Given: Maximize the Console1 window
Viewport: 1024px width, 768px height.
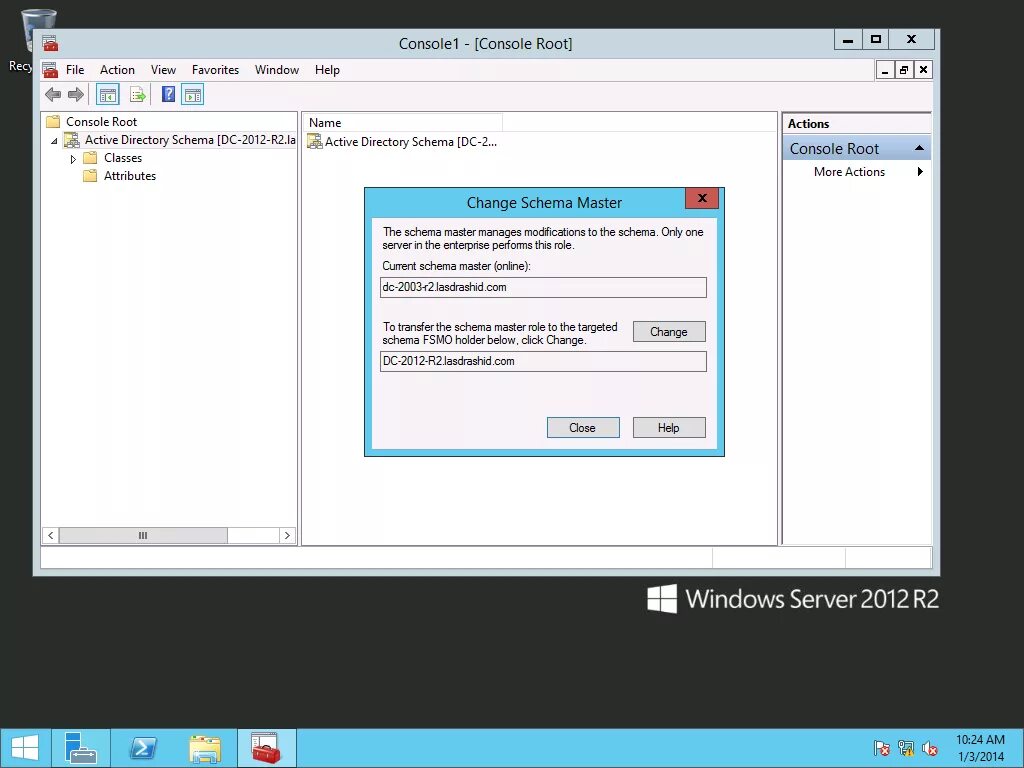Looking at the screenshot, I should pos(876,40).
